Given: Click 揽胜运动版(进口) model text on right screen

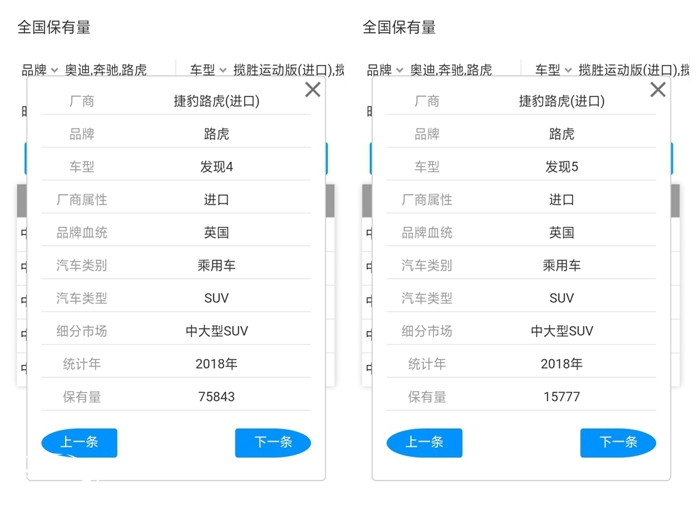Looking at the screenshot, I should 627,70.
